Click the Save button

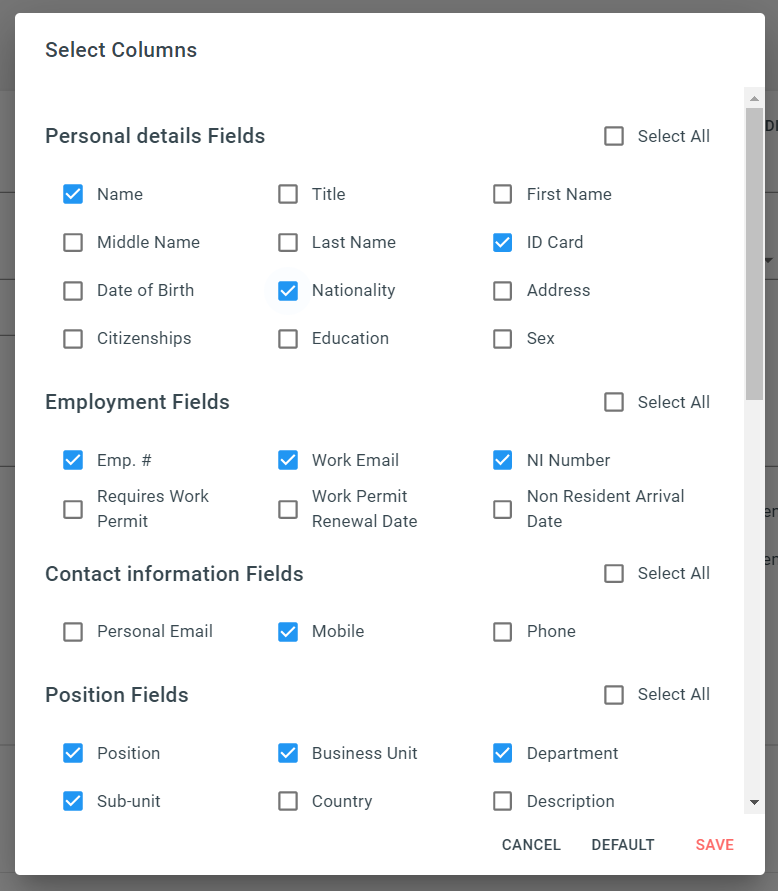pos(714,845)
